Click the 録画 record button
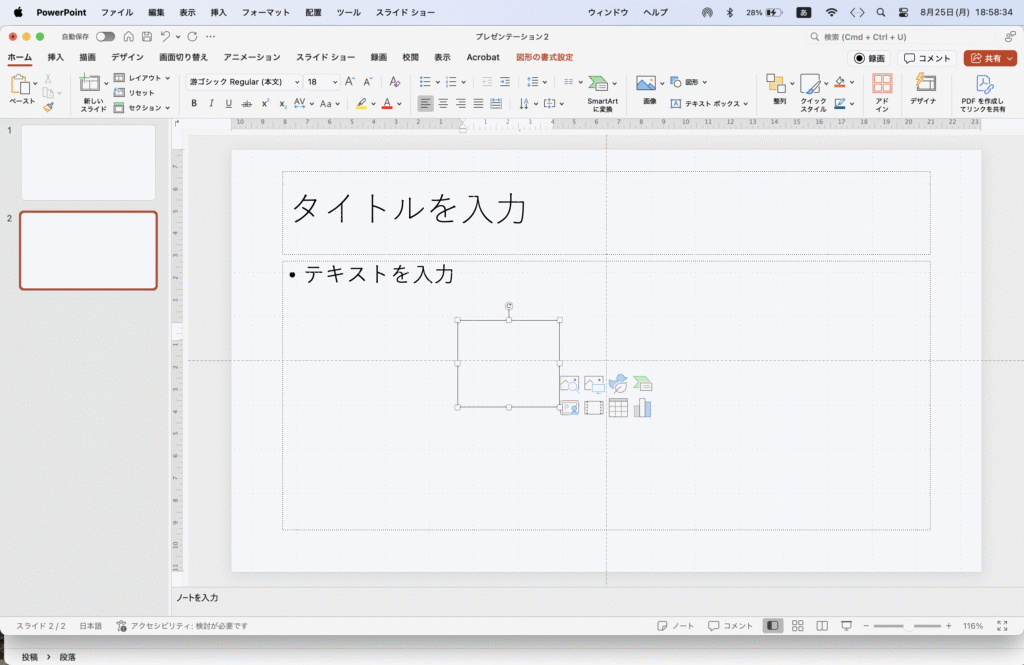Screen dimensions: 1024x665 point(869,58)
